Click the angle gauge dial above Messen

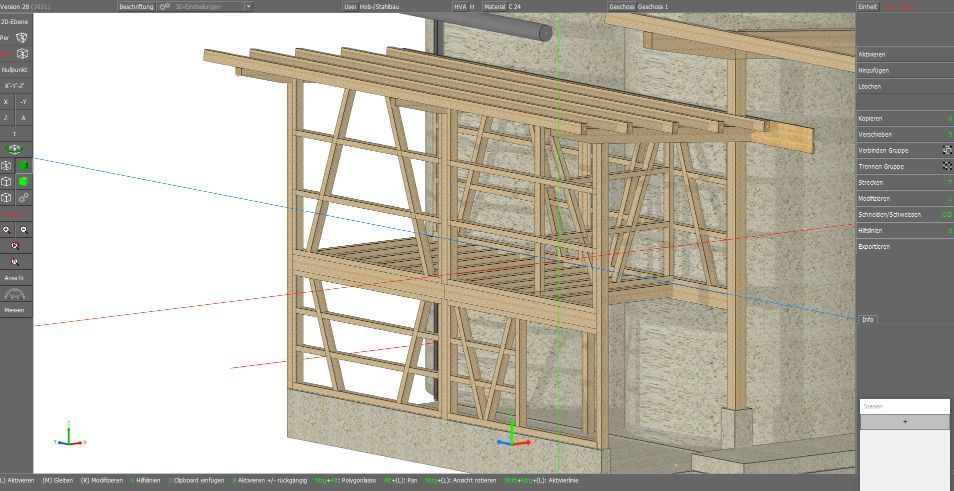coord(14,295)
